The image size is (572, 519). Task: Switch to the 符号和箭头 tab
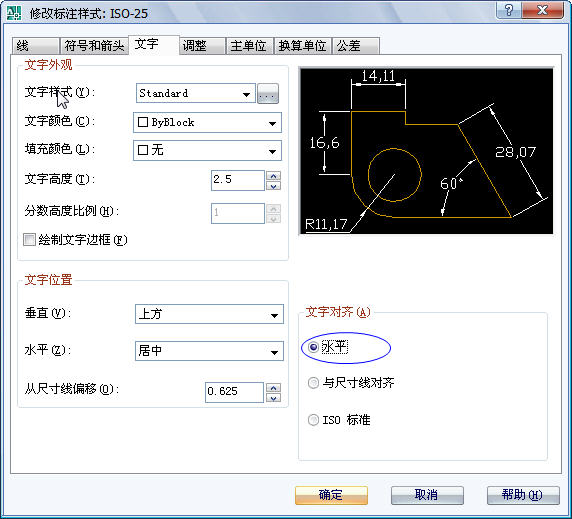(x=94, y=46)
